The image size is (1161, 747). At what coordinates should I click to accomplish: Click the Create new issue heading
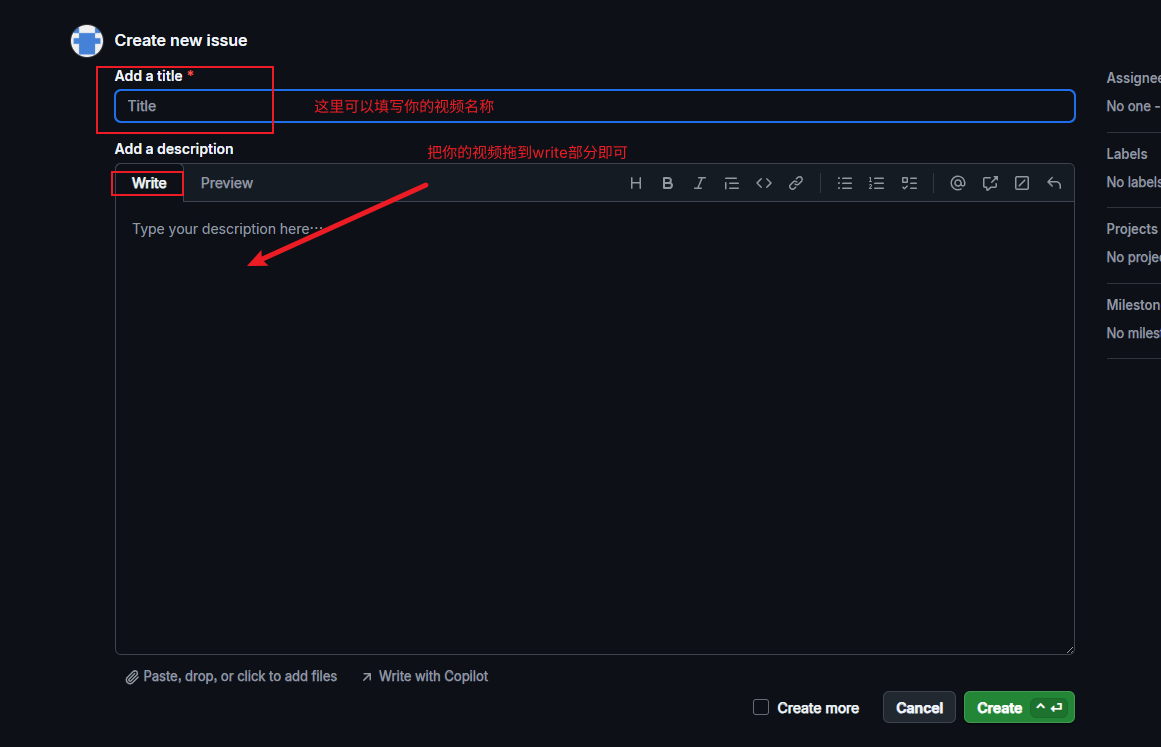pos(181,41)
